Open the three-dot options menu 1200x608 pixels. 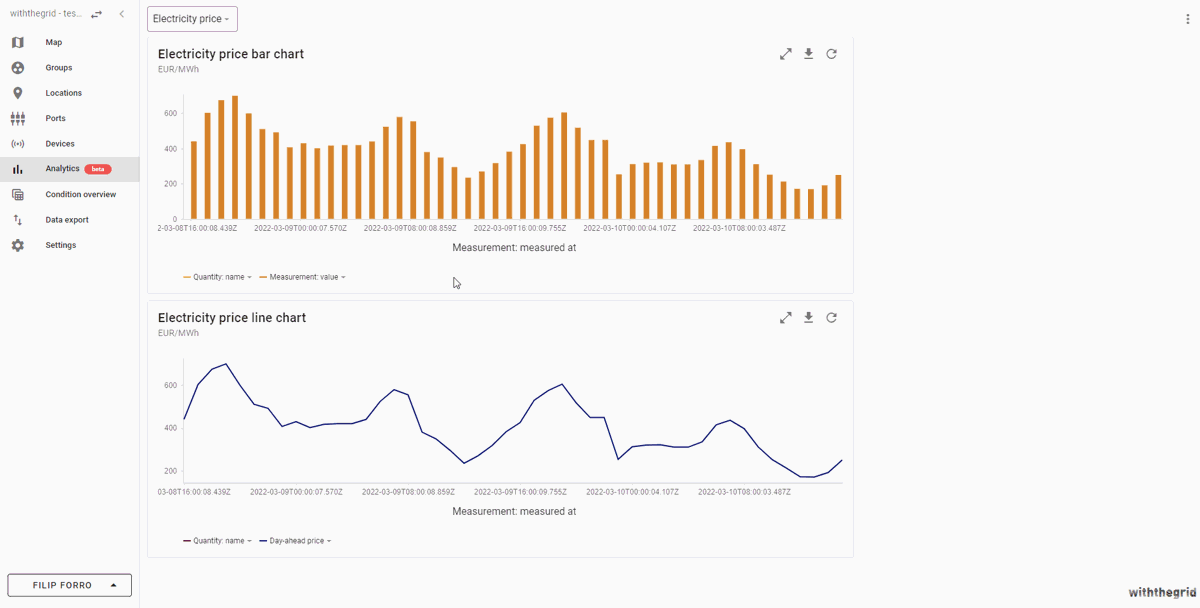coord(1187,19)
